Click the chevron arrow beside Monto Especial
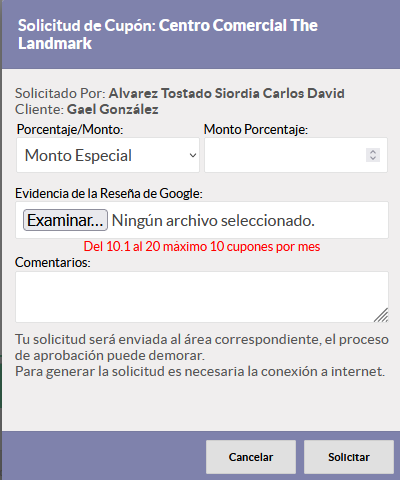The width and height of the screenshot is (400, 480). point(193,155)
